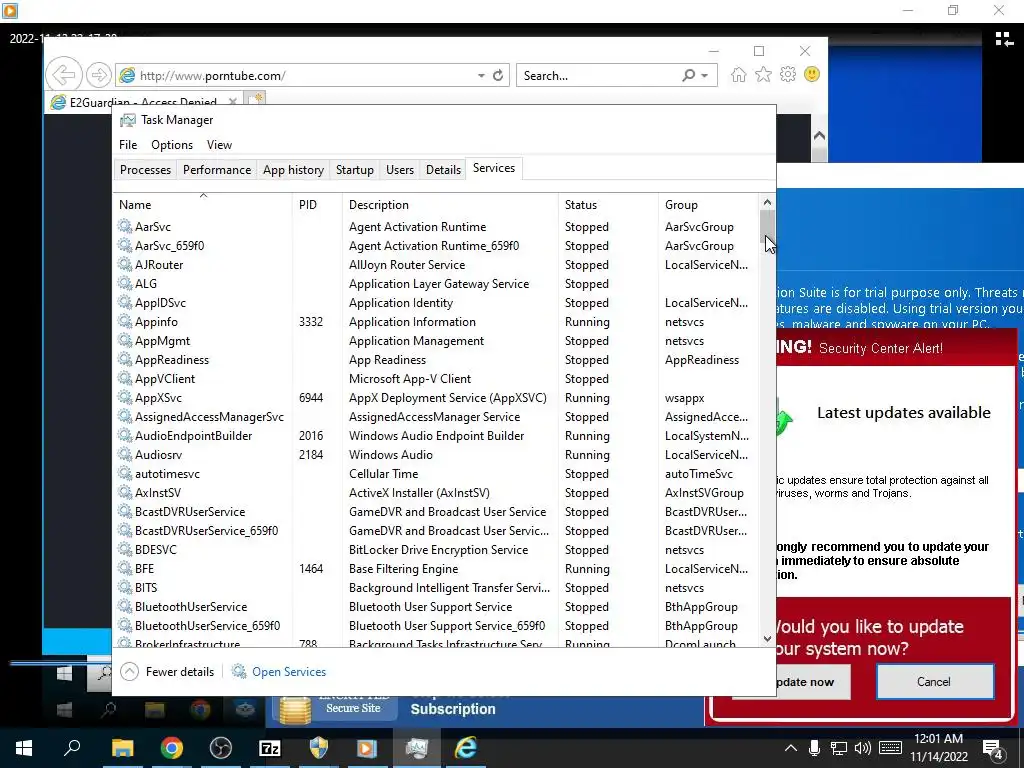Click the viewer grid icon at top right
This screenshot has width=1024, height=768.
click(x=1004, y=39)
